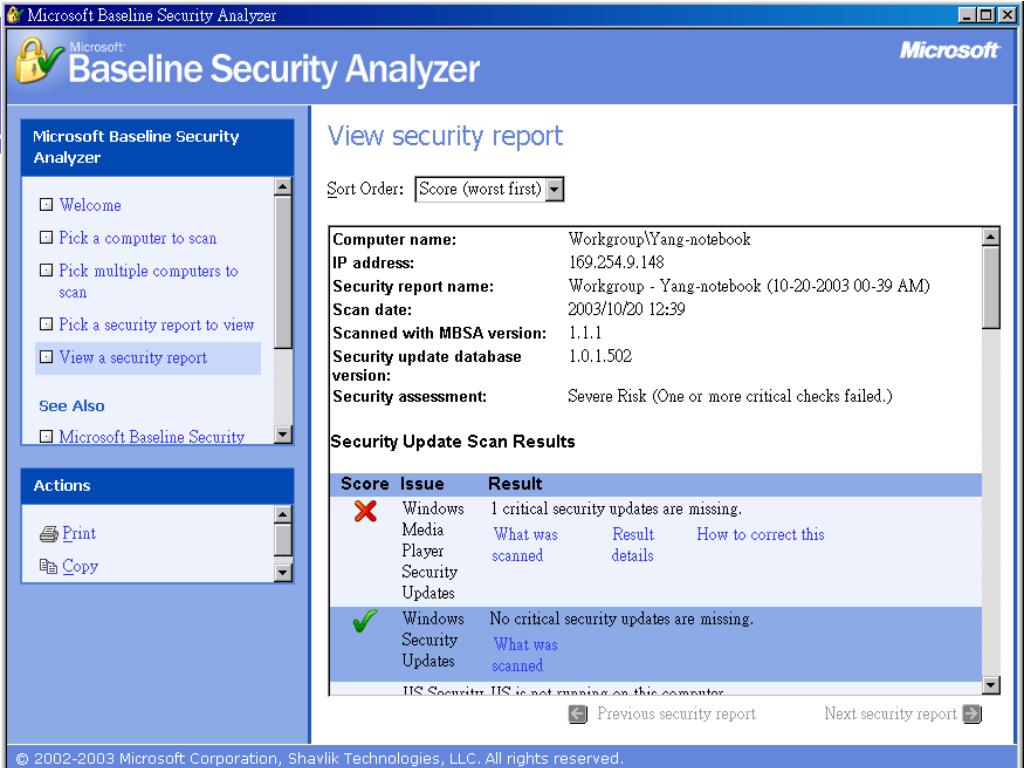Click the title bar application icon

pos(14,14)
